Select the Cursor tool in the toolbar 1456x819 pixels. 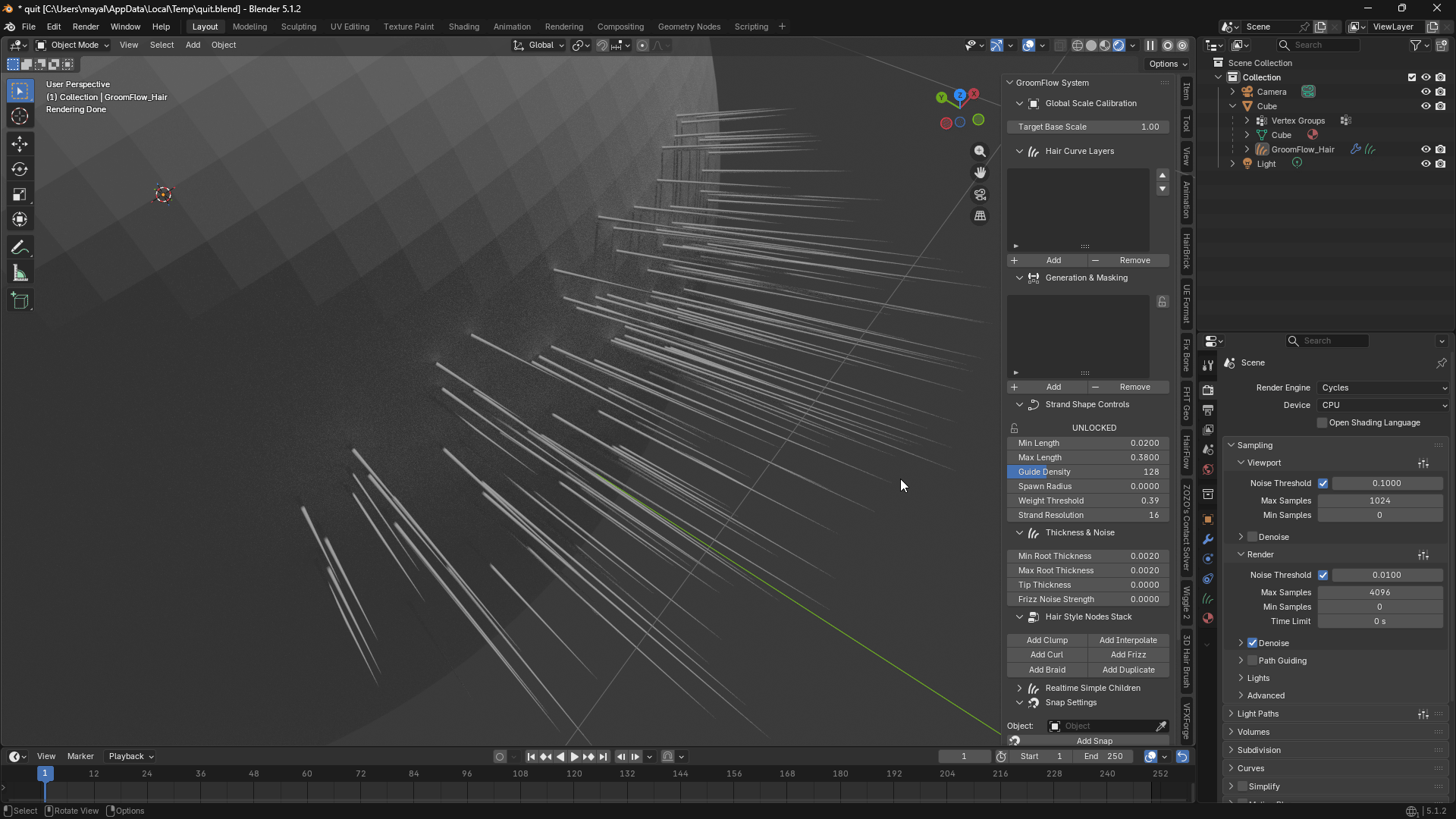(20, 117)
